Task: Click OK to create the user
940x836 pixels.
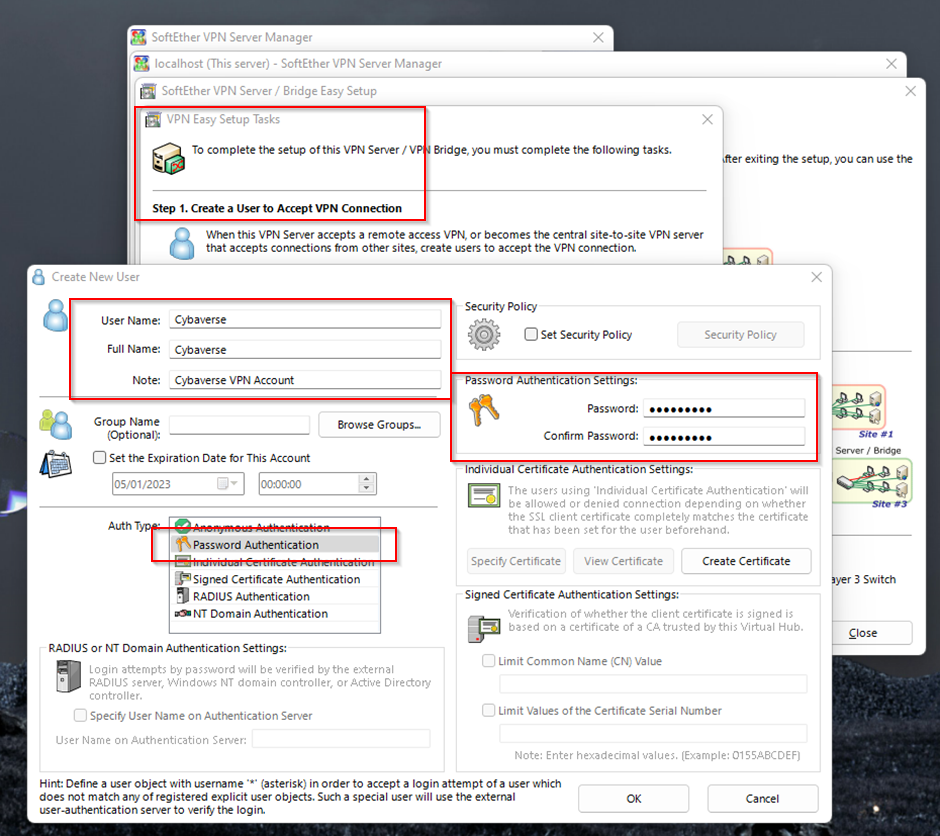Action: point(634,798)
